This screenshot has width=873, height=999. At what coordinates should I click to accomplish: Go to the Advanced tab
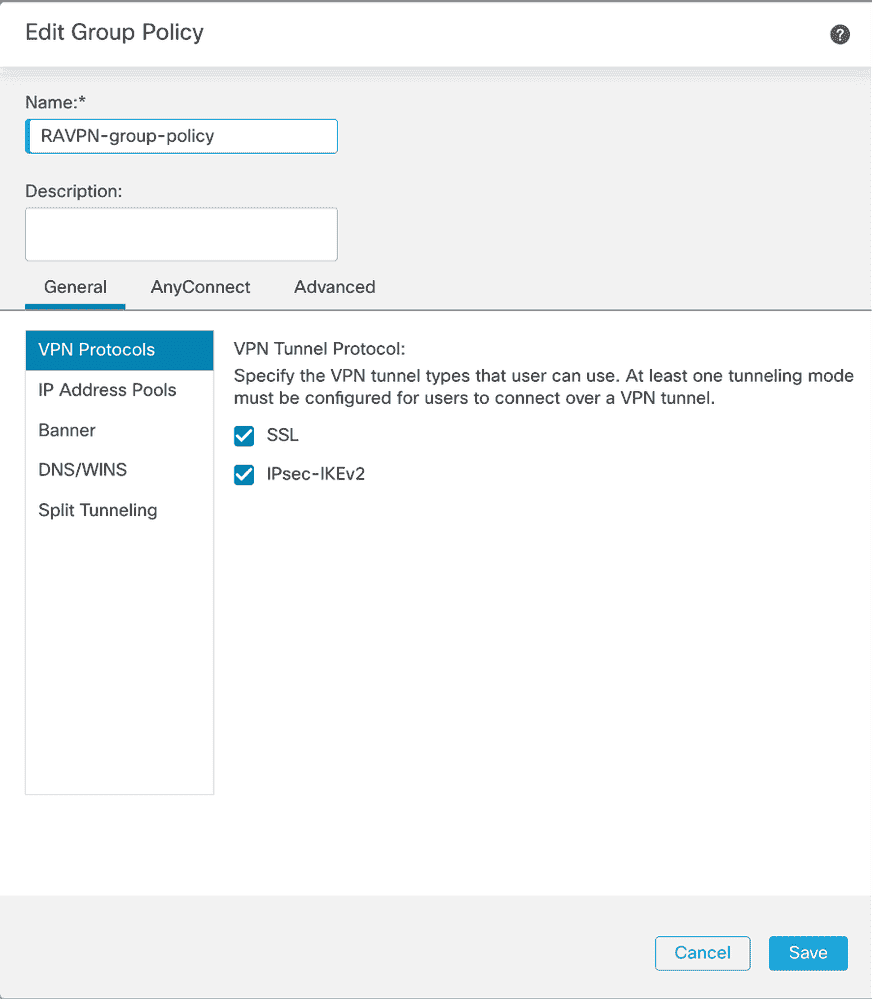pyautogui.click(x=335, y=287)
